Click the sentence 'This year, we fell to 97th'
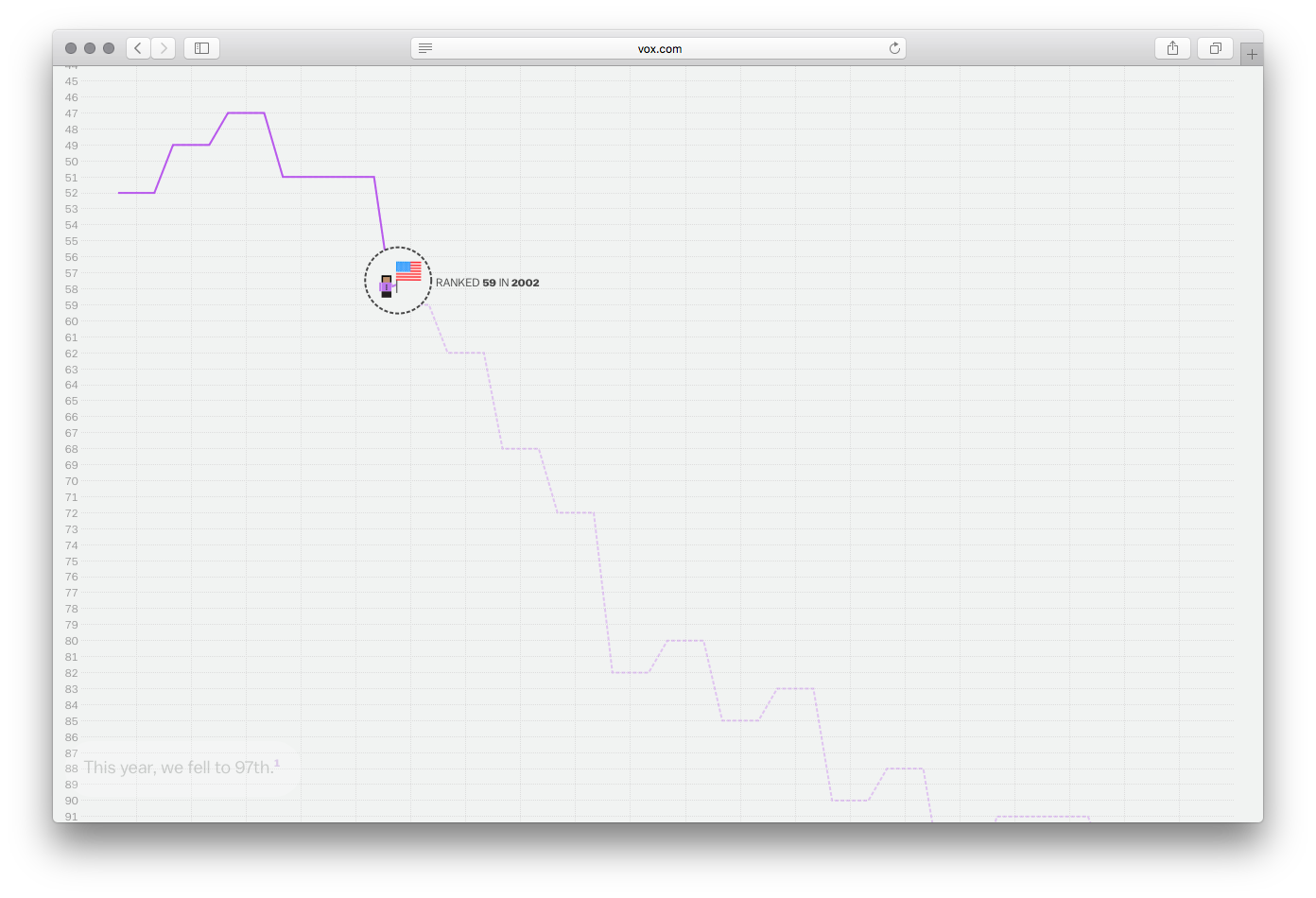The image size is (1316, 898). [176, 767]
